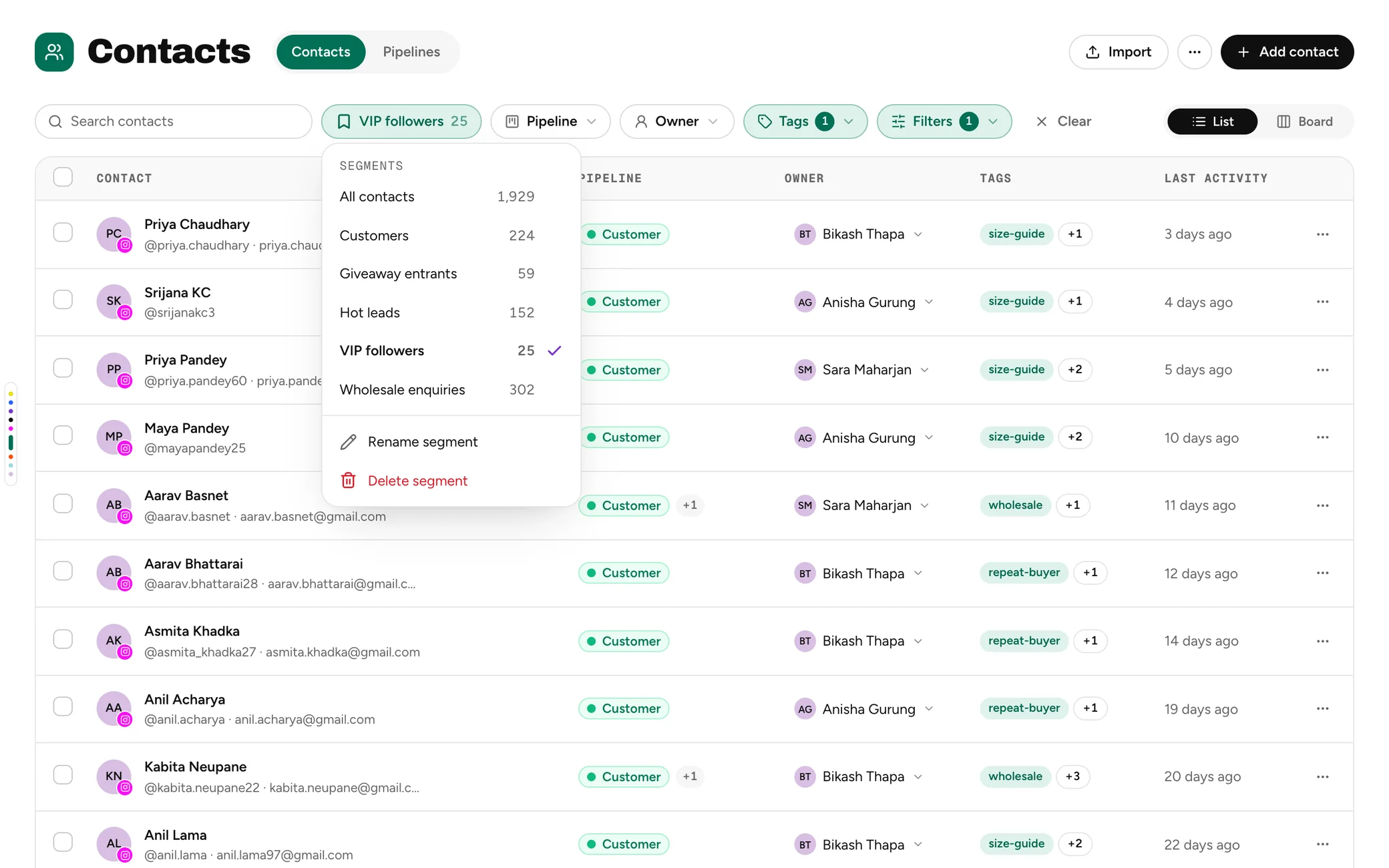1389x868 pixels.
Task: Click the Customer pipeline badge for Anil Lama
Action: point(624,844)
